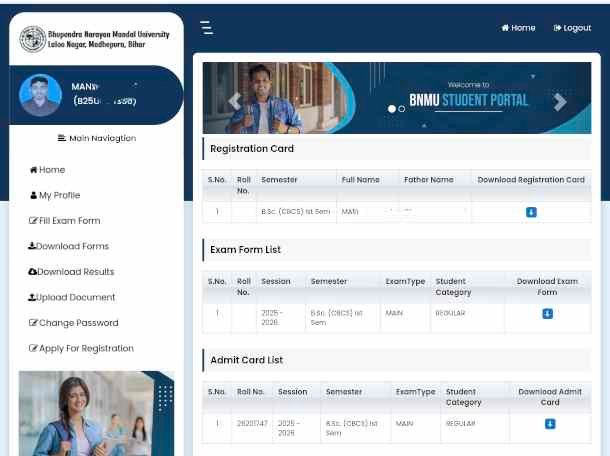Viewport: 610px width, 456px height.
Task: Open the university logo emblem
Action: click(33, 39)
